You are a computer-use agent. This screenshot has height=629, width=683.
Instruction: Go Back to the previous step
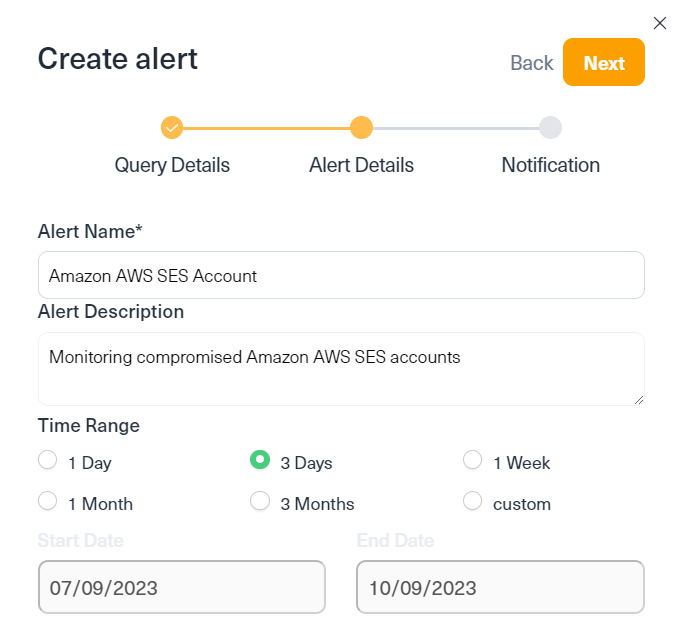click(532, 63)
